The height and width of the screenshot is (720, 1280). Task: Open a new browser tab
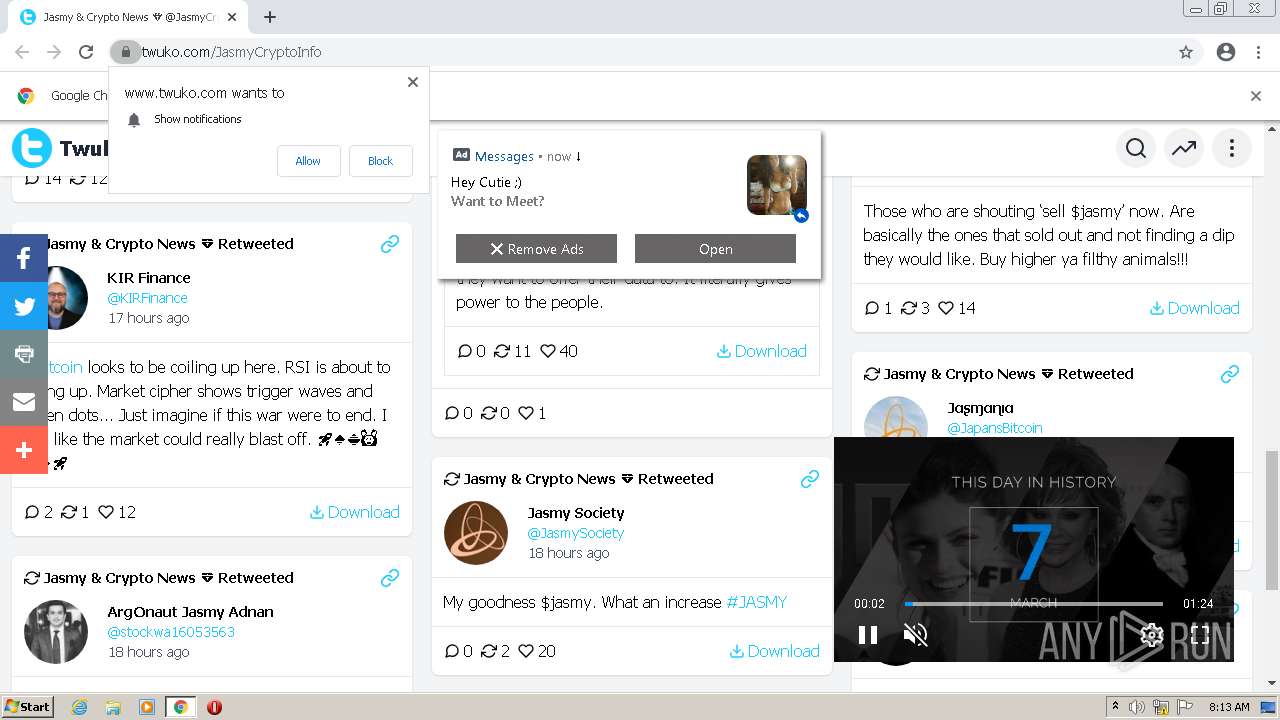[x=270, y=17]
